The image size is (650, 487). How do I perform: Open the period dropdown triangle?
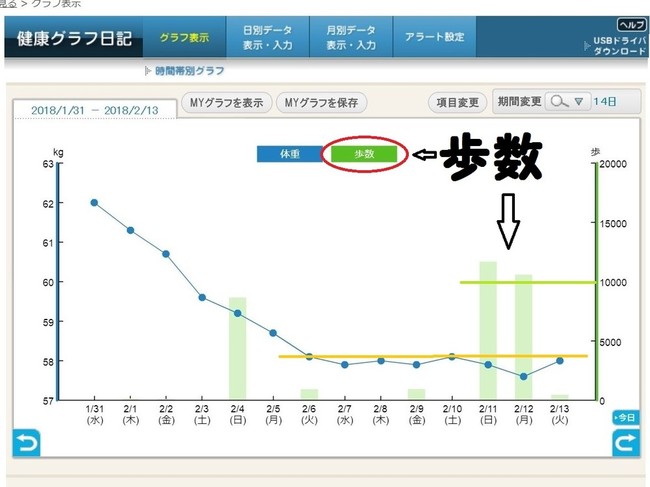[x=579, y=102]
